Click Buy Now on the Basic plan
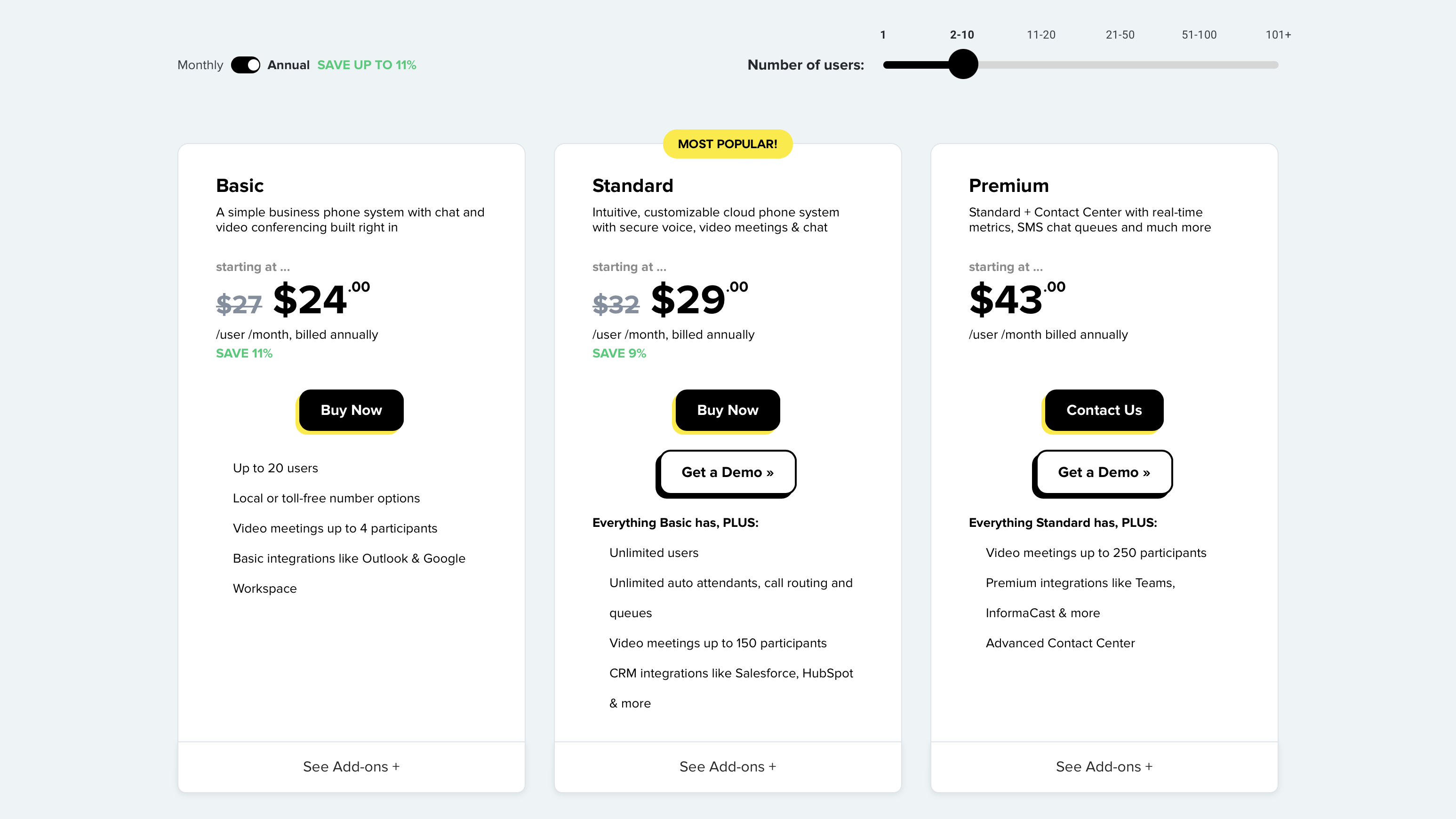Image resolution: width=1456 pixels, height=819 pixels. [351, 410]
